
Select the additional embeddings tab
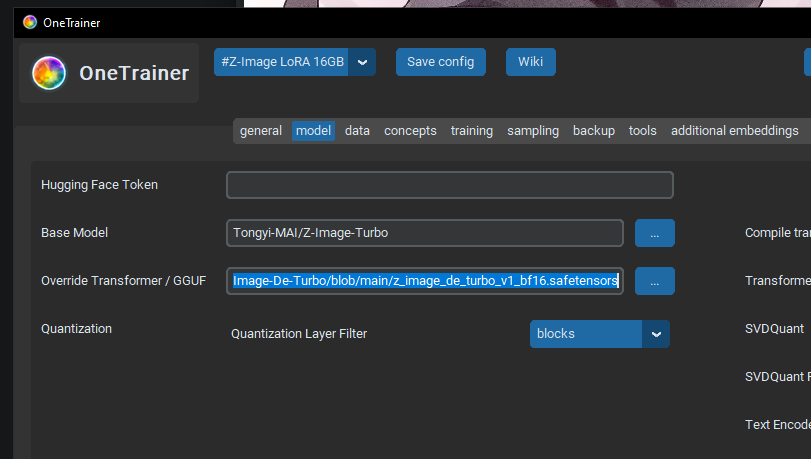(x=734, y=131)
